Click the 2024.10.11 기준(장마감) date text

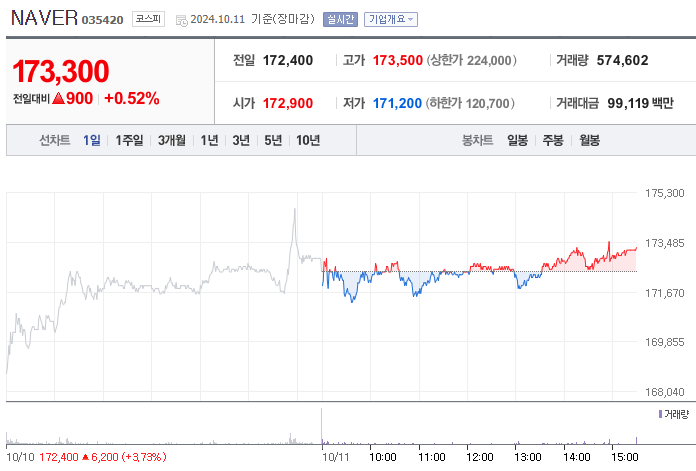tap(253, 19)
